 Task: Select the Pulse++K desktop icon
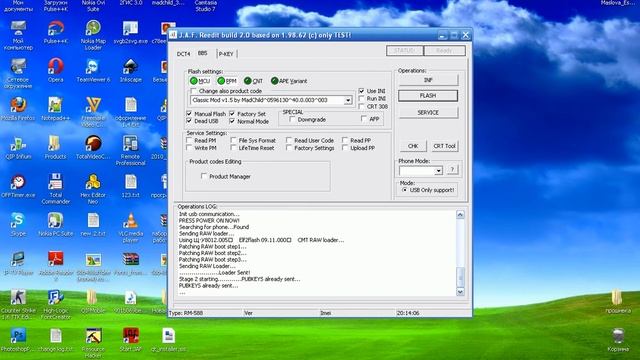(56, 28)
